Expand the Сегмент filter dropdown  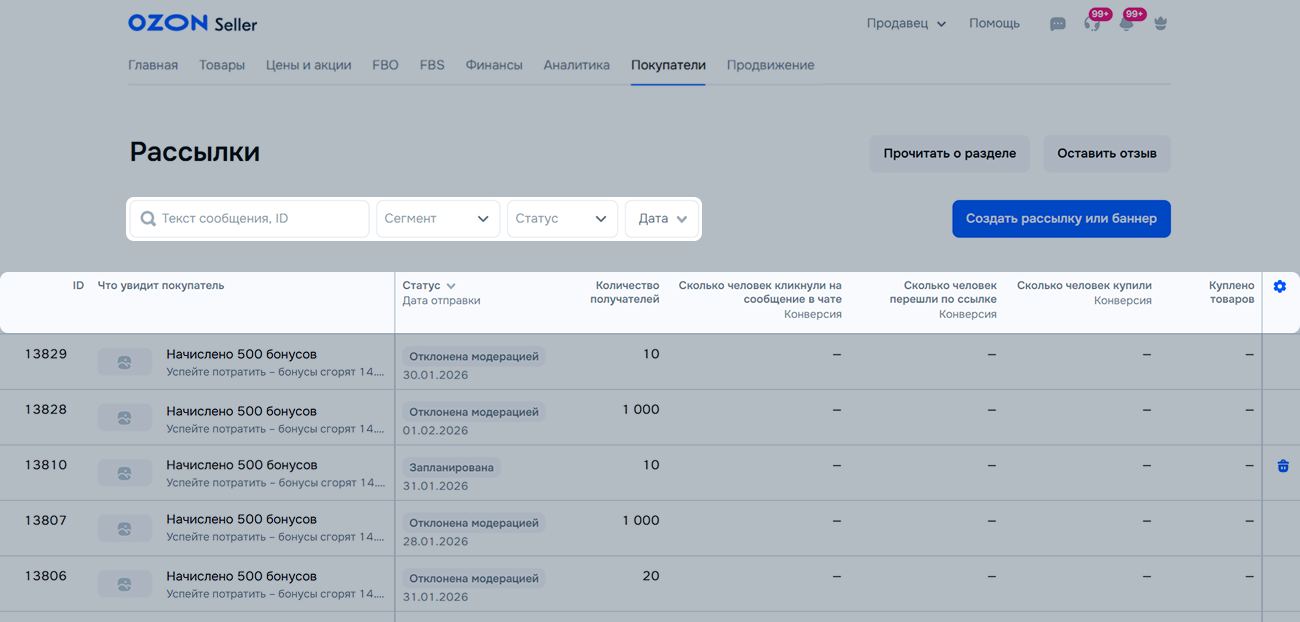pos(438,219)
